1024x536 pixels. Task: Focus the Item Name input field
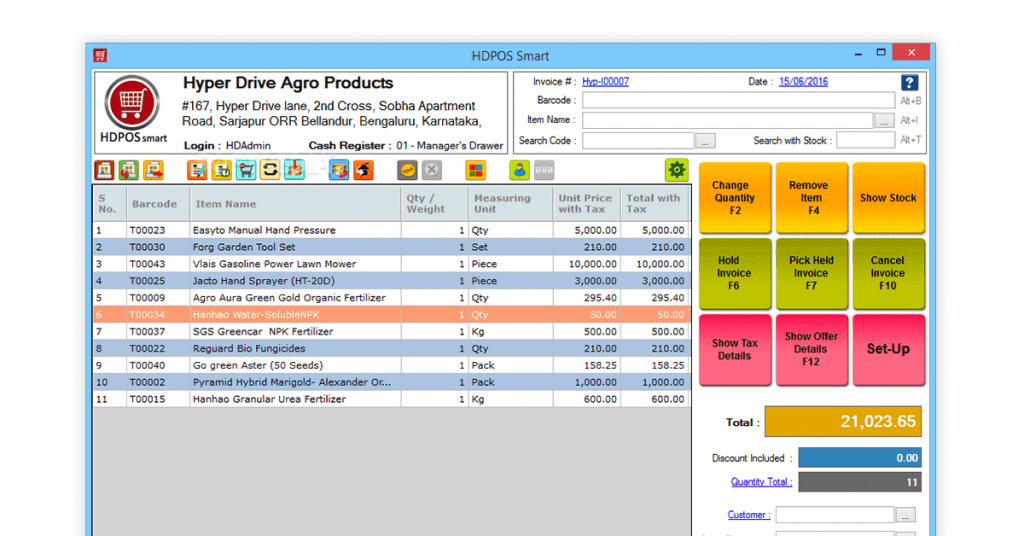[728, 120]
